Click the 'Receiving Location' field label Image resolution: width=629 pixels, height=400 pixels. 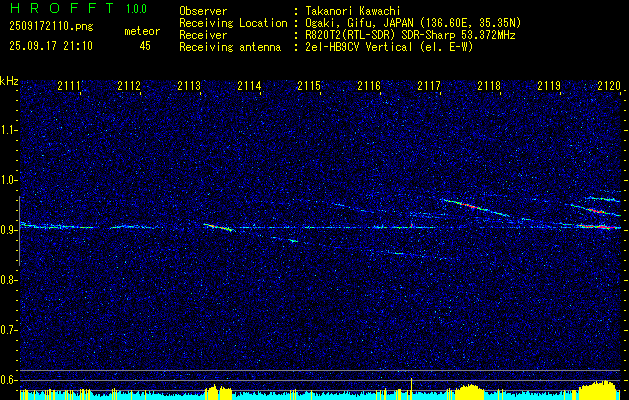point(233,23)
